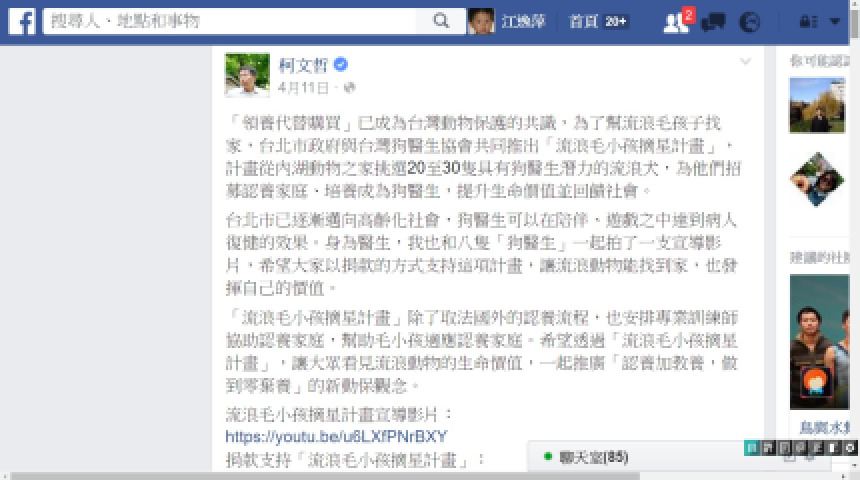The height and width of the screenshot is (480, 860).
Task: Click the search magnifier icon
Action: coord(440,21)
